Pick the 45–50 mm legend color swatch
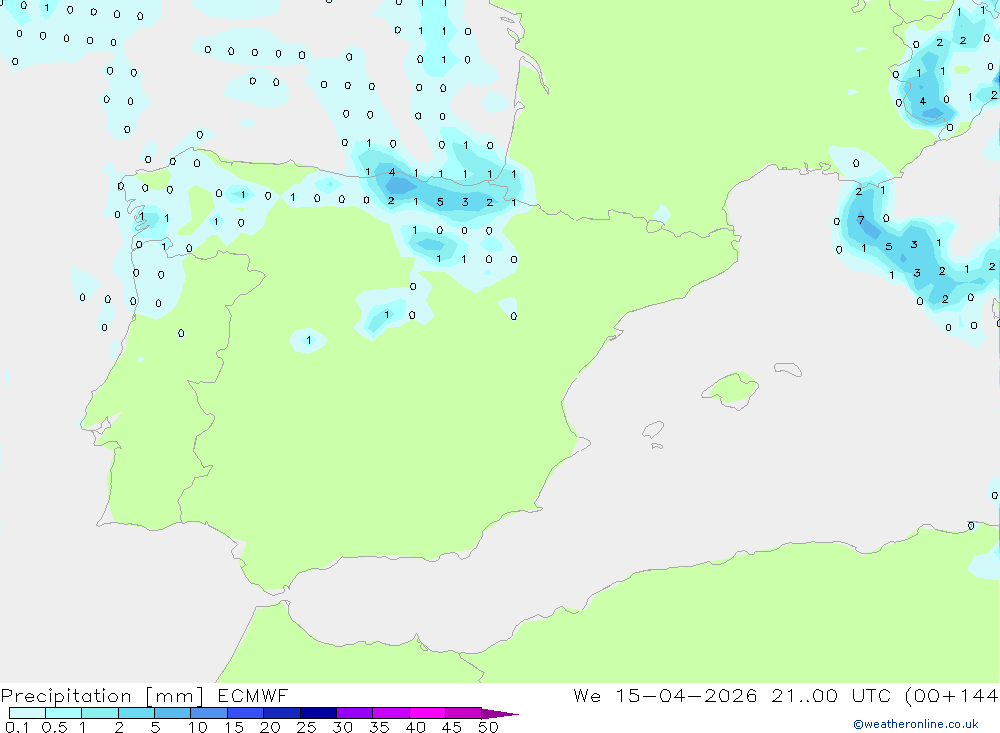 [x=463, y=713]
